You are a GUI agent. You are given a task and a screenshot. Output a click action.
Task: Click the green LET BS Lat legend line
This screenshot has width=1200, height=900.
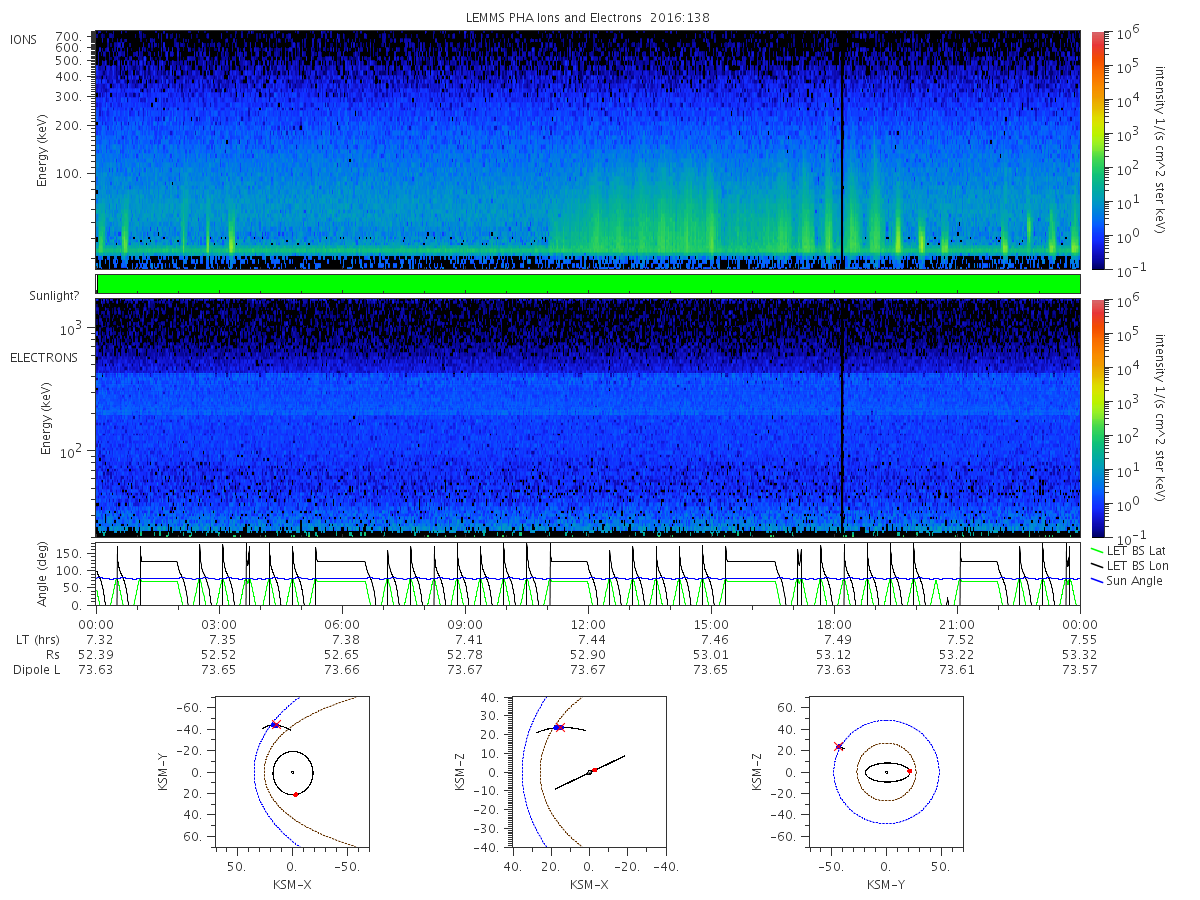pyautogui.click(x=1097, y=551)
